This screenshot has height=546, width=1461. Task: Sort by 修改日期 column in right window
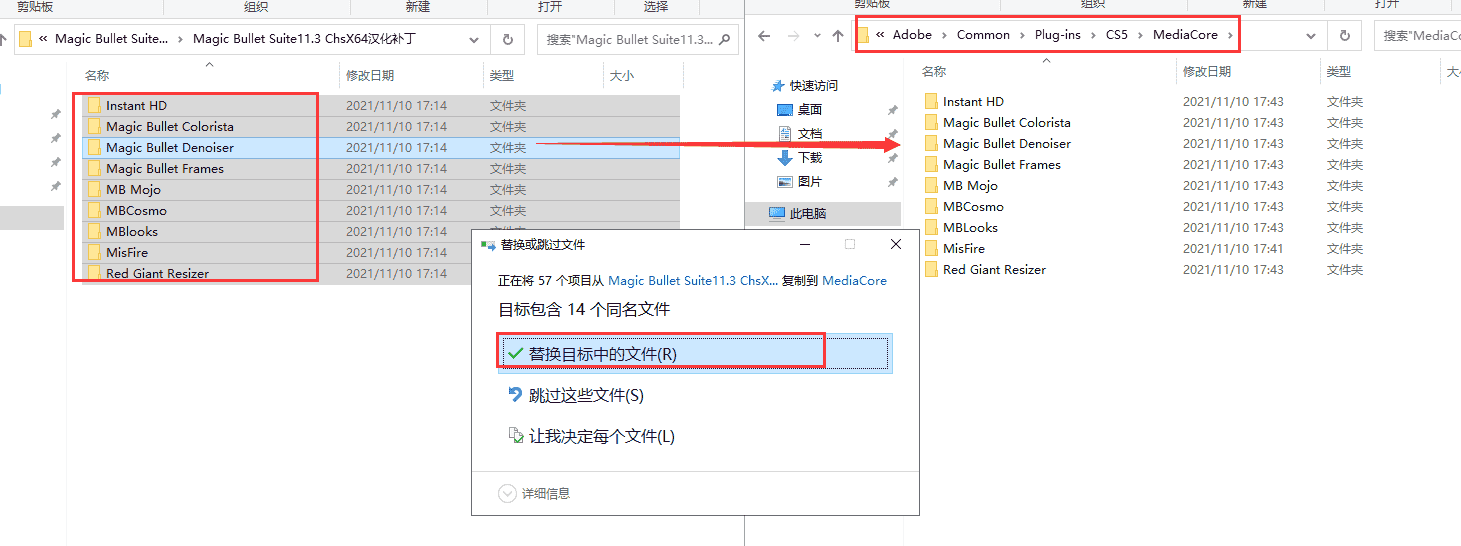coord(1207,72)
